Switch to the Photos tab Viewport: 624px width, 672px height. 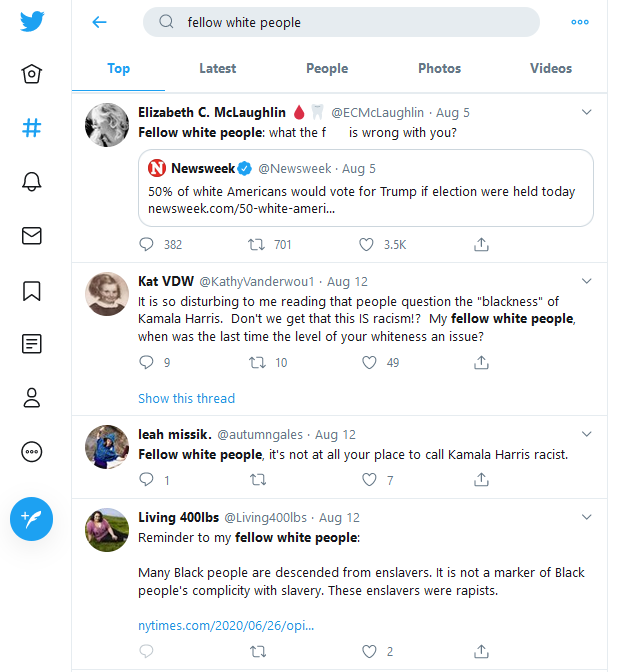pos(439,68)
